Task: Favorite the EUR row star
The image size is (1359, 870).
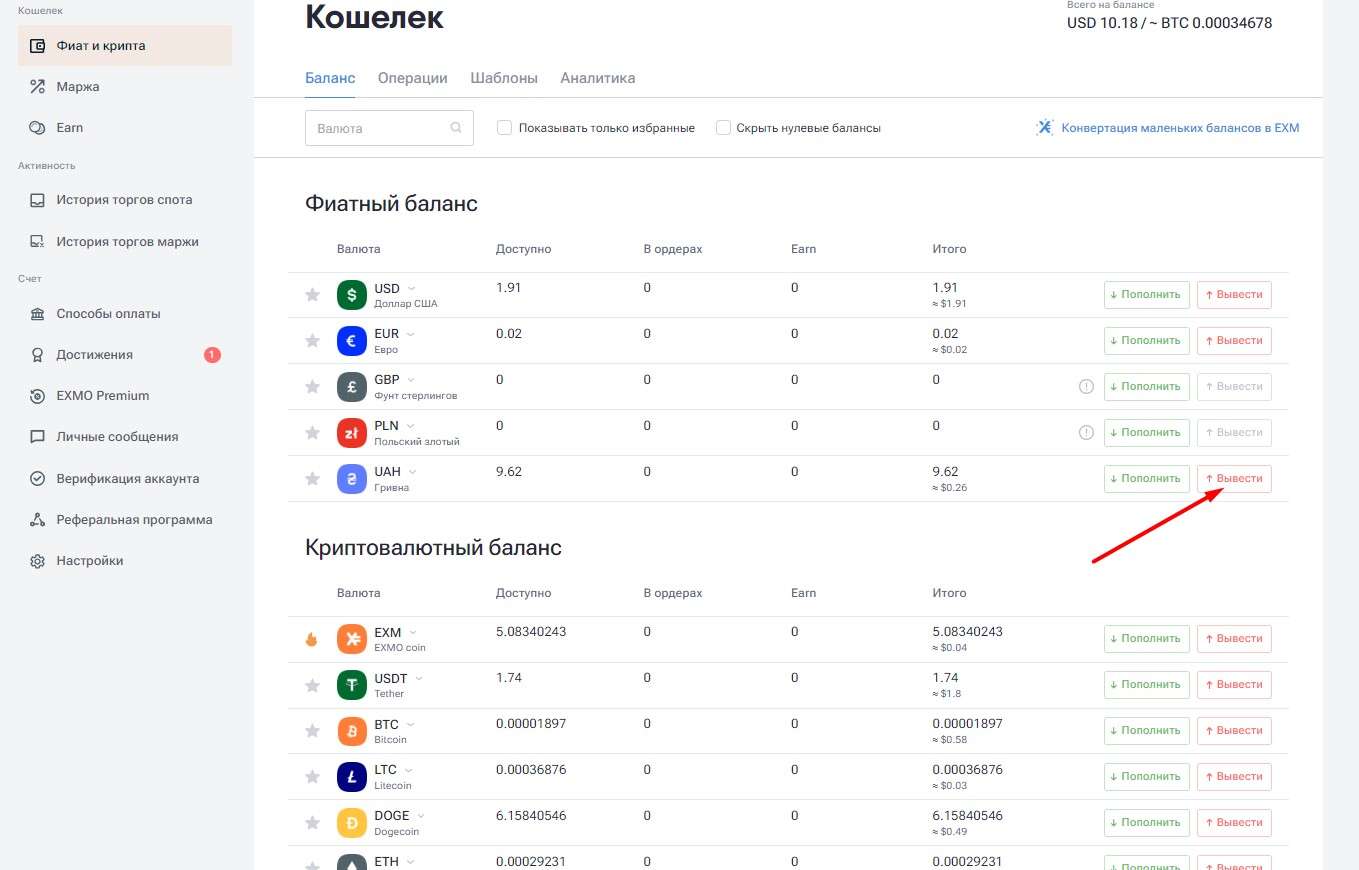Action: pyautogui.click(x=312, y=341)
